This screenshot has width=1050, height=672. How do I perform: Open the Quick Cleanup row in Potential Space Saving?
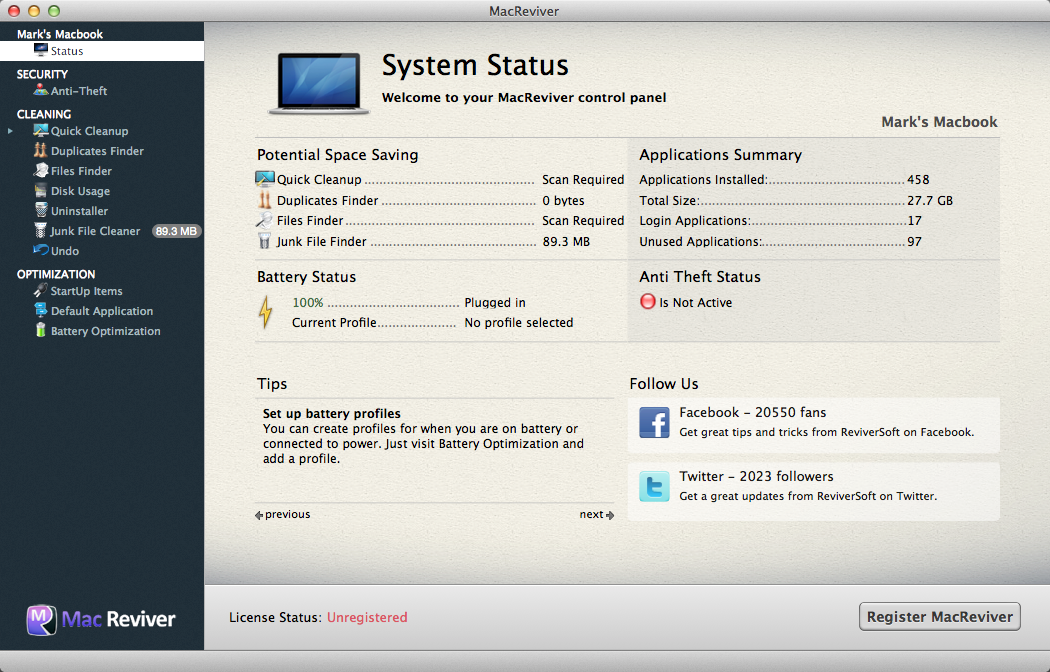click(320, 180)
